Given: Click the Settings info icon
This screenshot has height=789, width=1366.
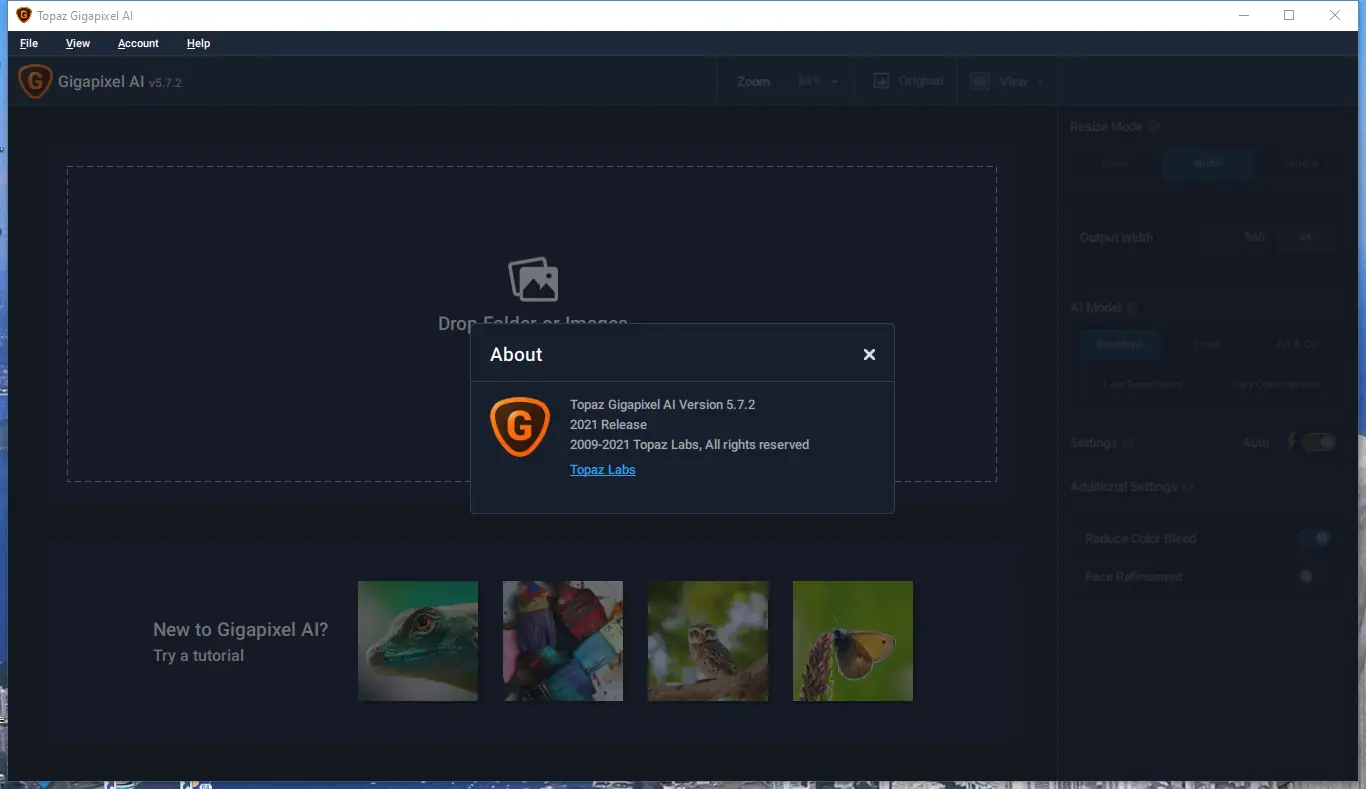Looking at the screenshot, I should click(1128, 443).
